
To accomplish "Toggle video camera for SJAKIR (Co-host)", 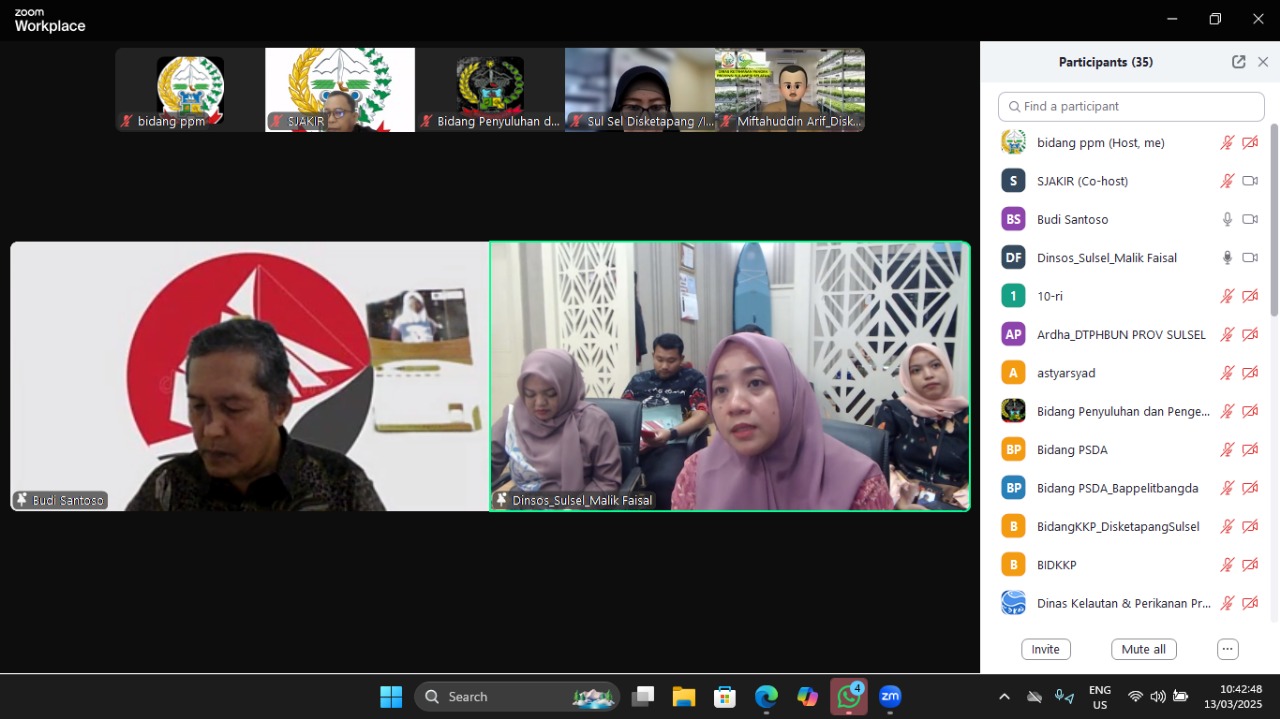I will click(x=1250, y=181).
